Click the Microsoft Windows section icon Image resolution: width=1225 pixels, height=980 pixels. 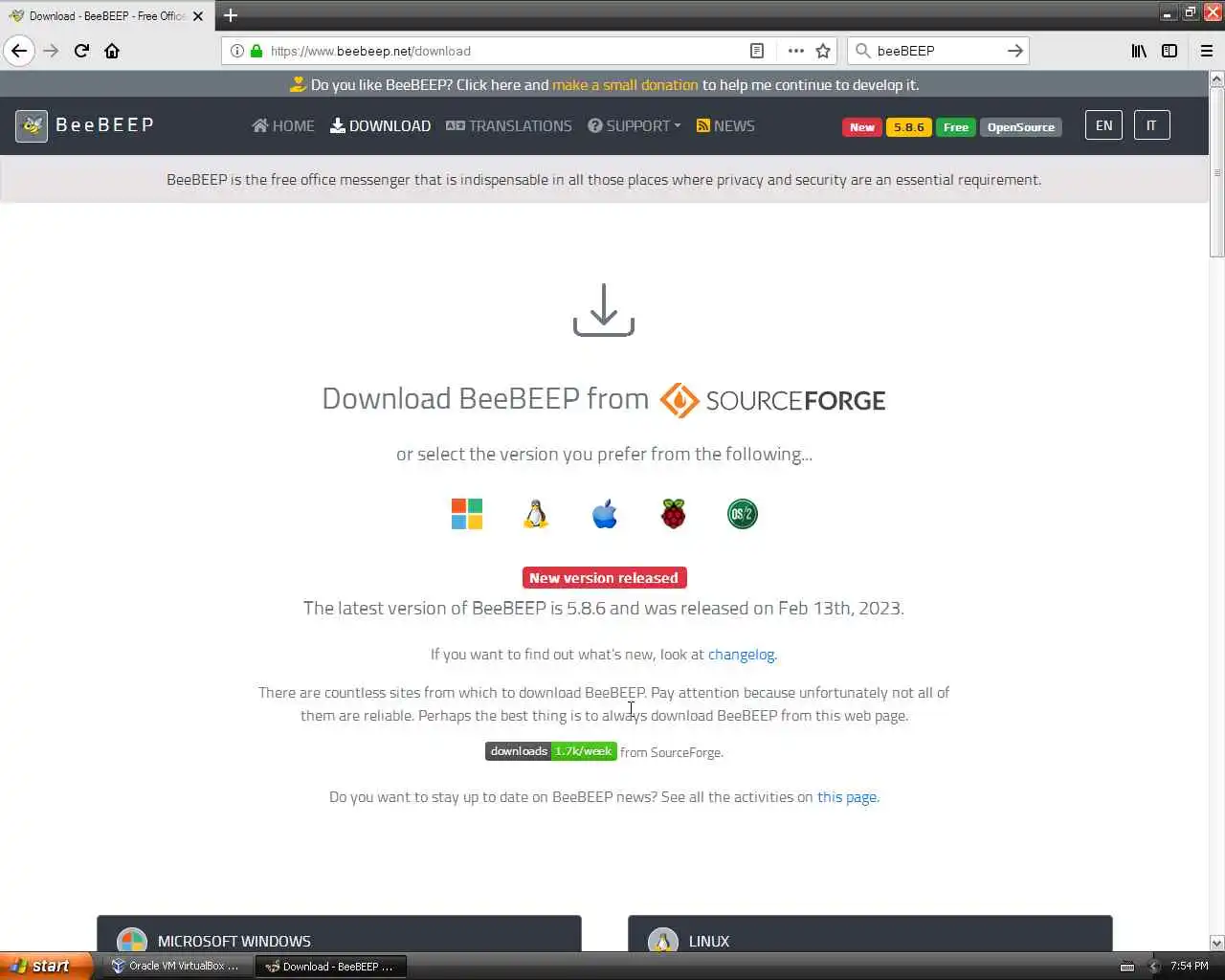[132, 940]
